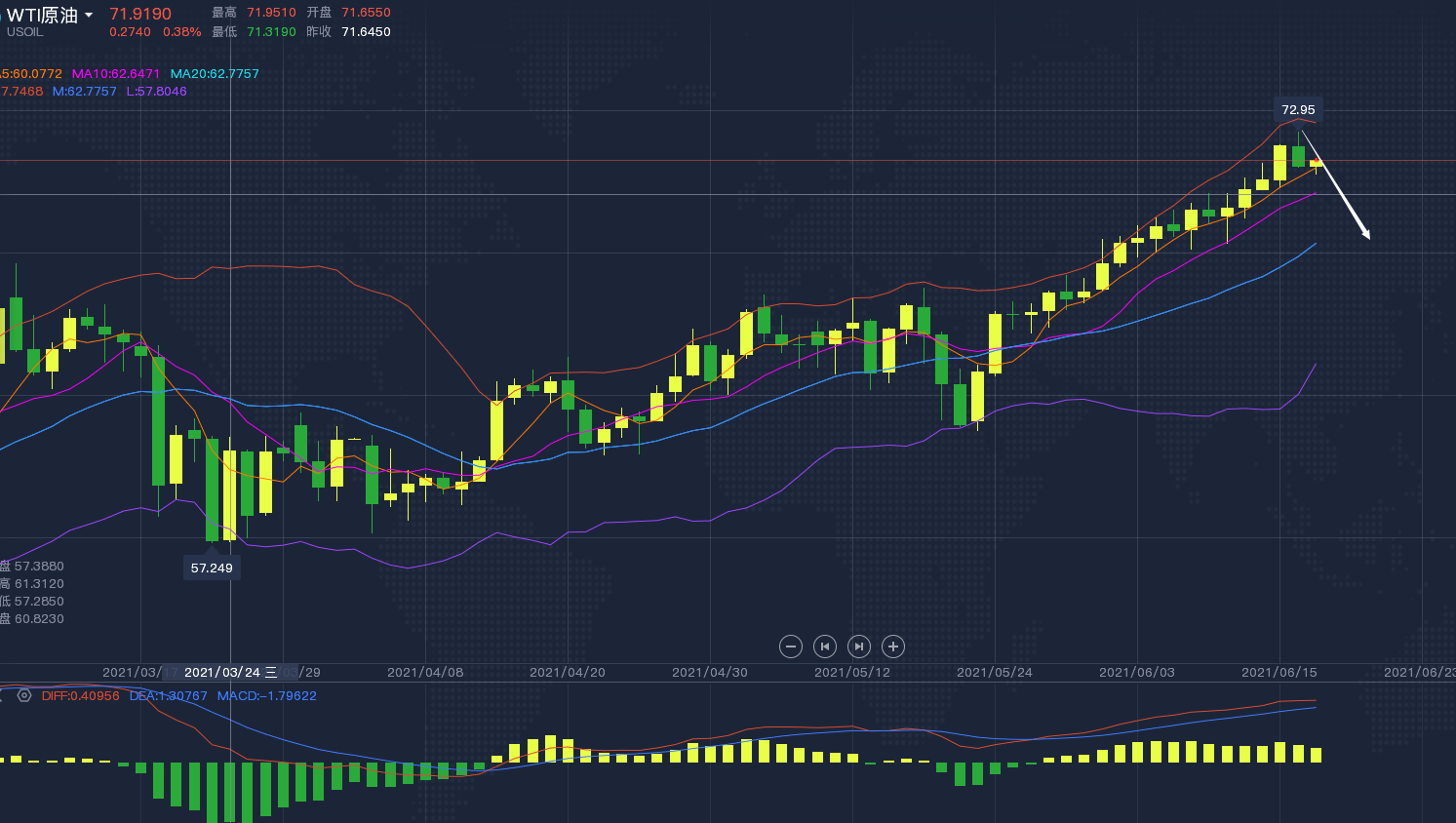
Task: Click the zoom out minus button
Action: (x=791, y=647)
